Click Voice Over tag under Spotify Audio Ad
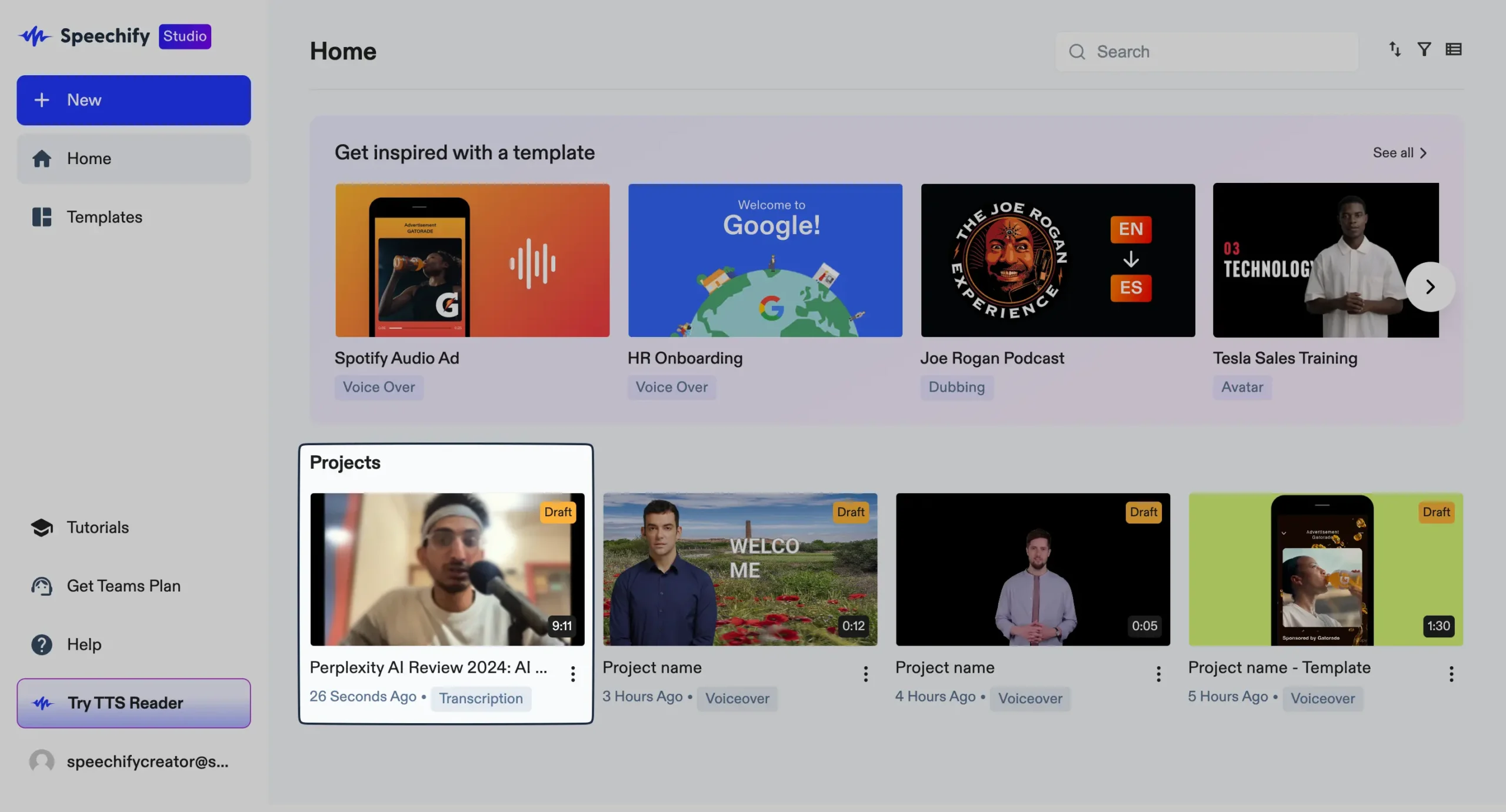 379,387
